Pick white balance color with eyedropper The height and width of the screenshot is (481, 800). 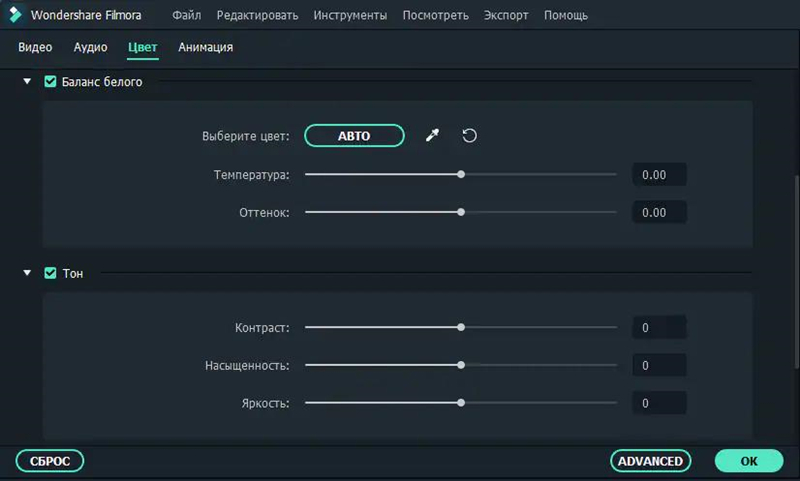pyautogui.click(x=432, y=136)
